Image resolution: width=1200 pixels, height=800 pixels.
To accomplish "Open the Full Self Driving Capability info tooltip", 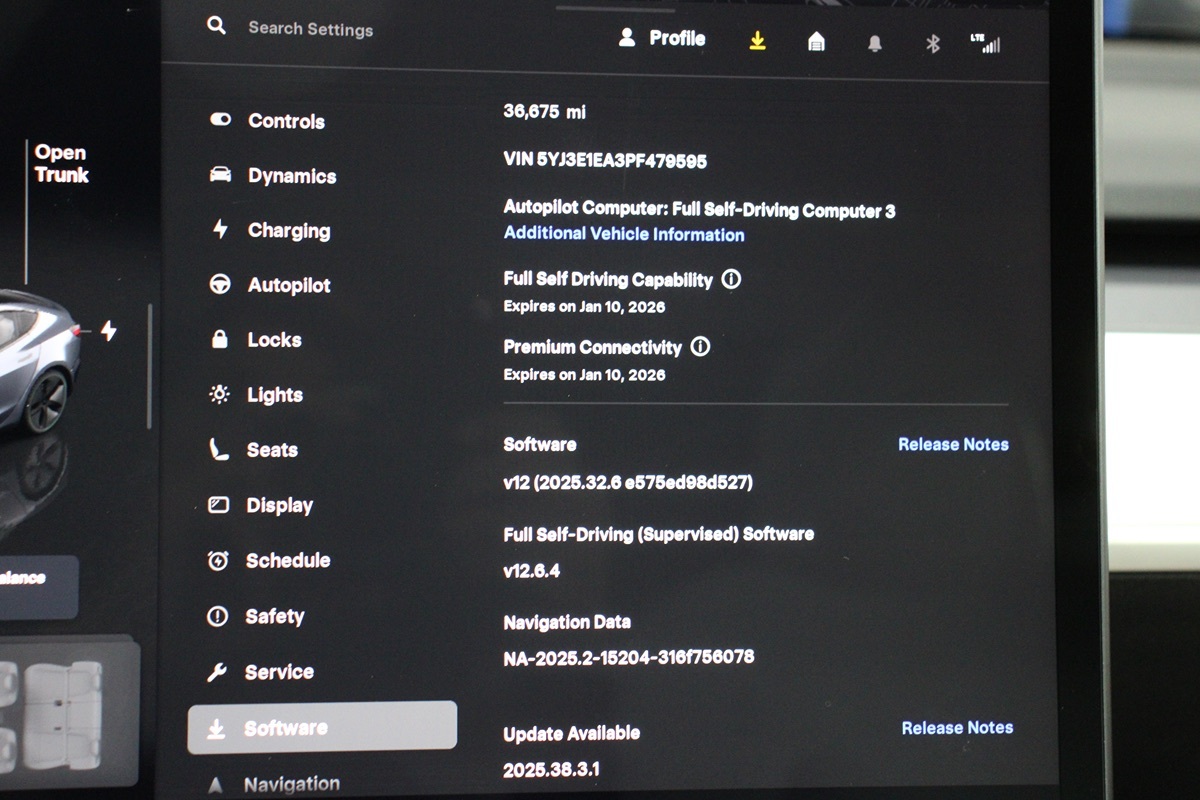I will [x=731, y=280].
